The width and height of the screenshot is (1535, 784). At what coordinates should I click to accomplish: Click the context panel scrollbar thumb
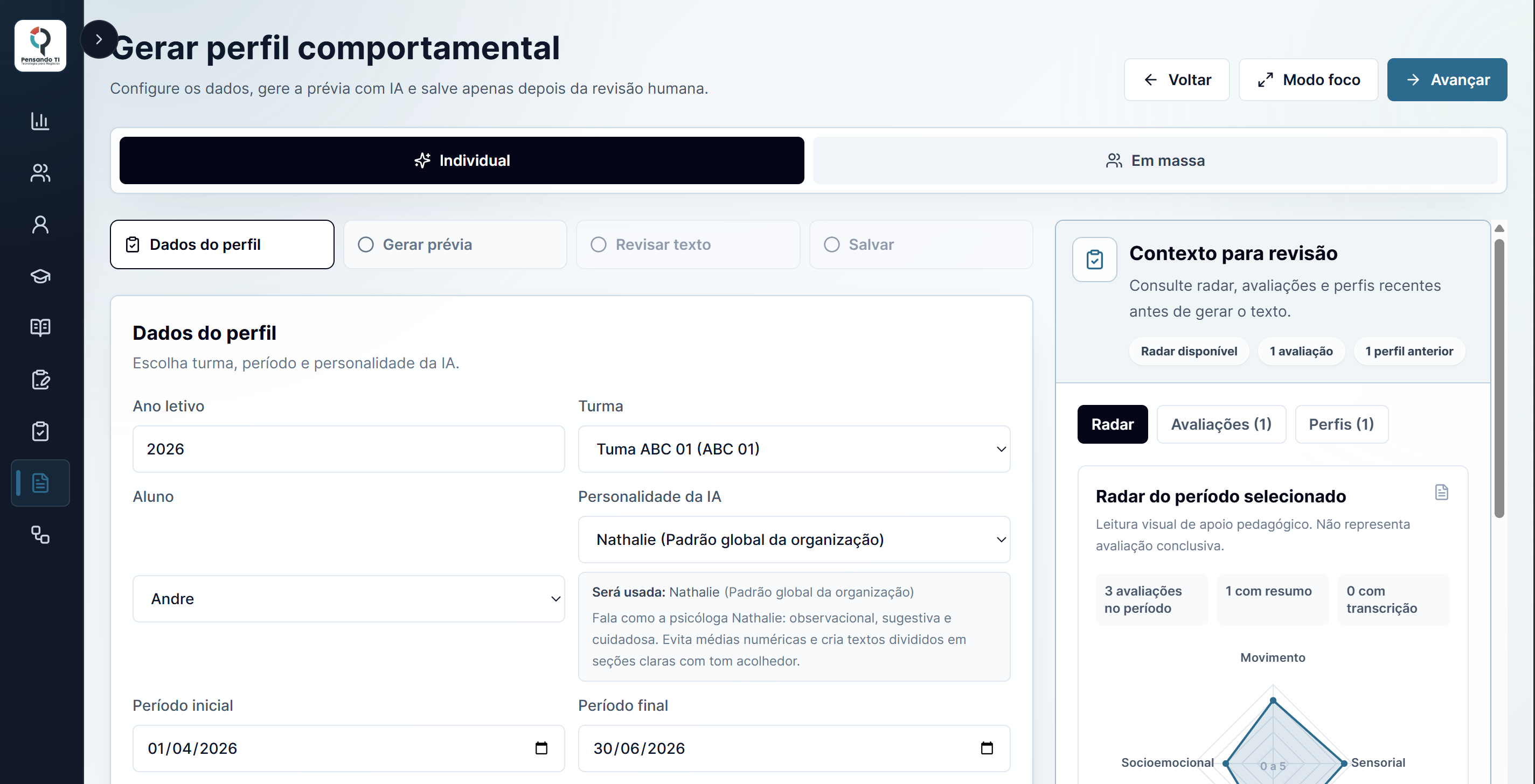pos(1499,379)
